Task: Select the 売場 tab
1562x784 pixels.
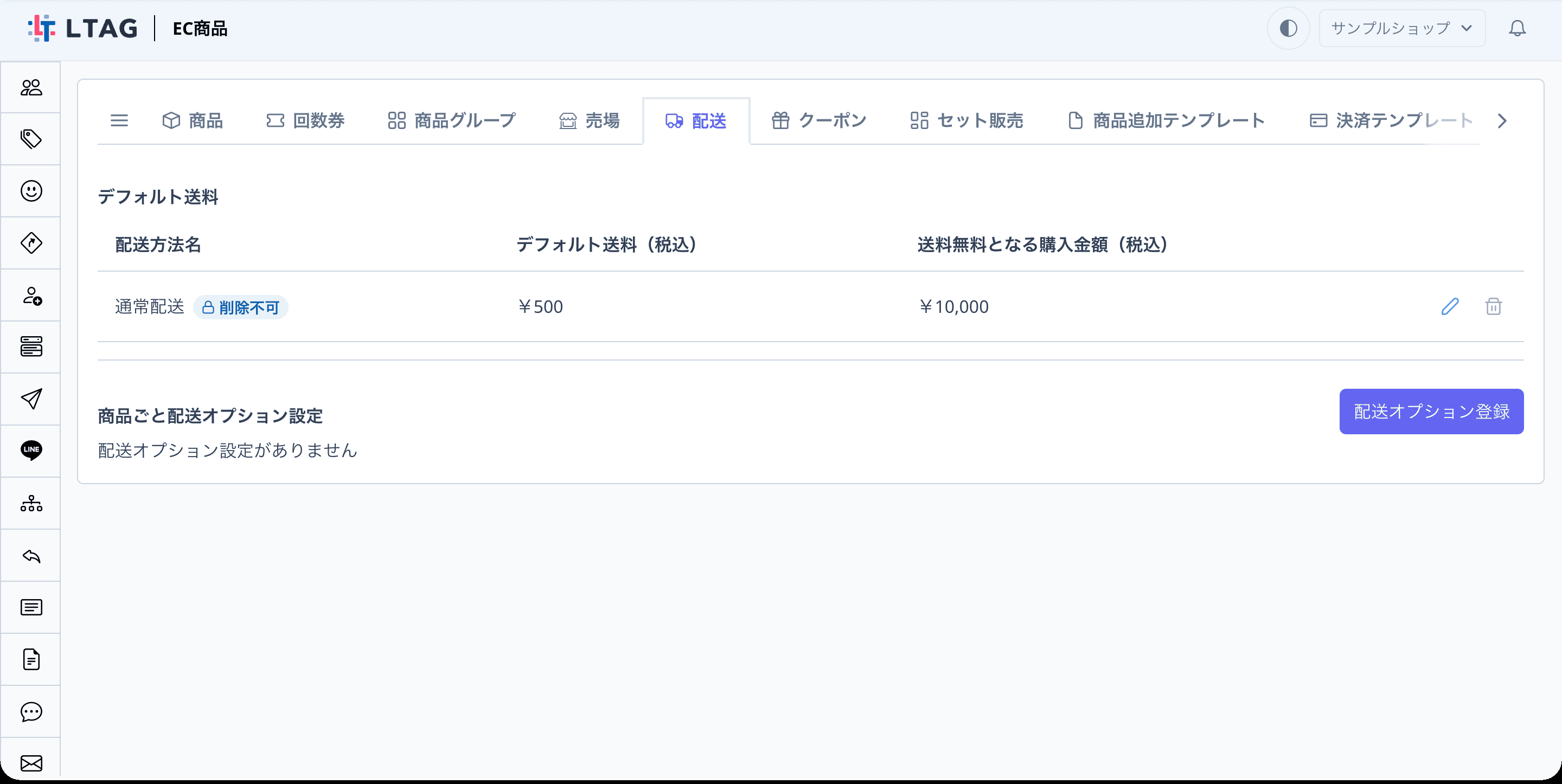Action: tap(590, 121)
